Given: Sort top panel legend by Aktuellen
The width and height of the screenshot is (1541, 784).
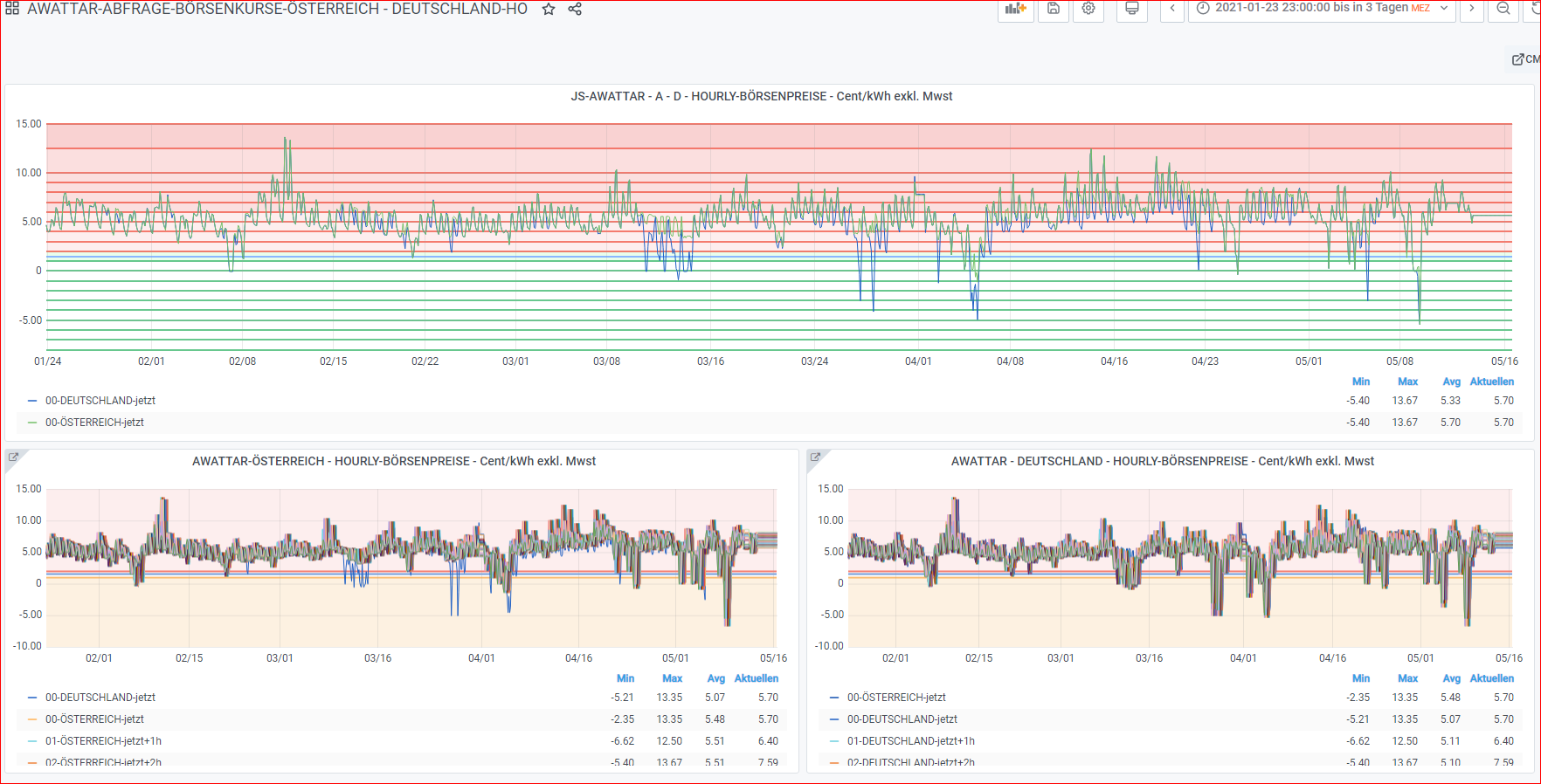Looking at the screenshot, I should 1492,382.
